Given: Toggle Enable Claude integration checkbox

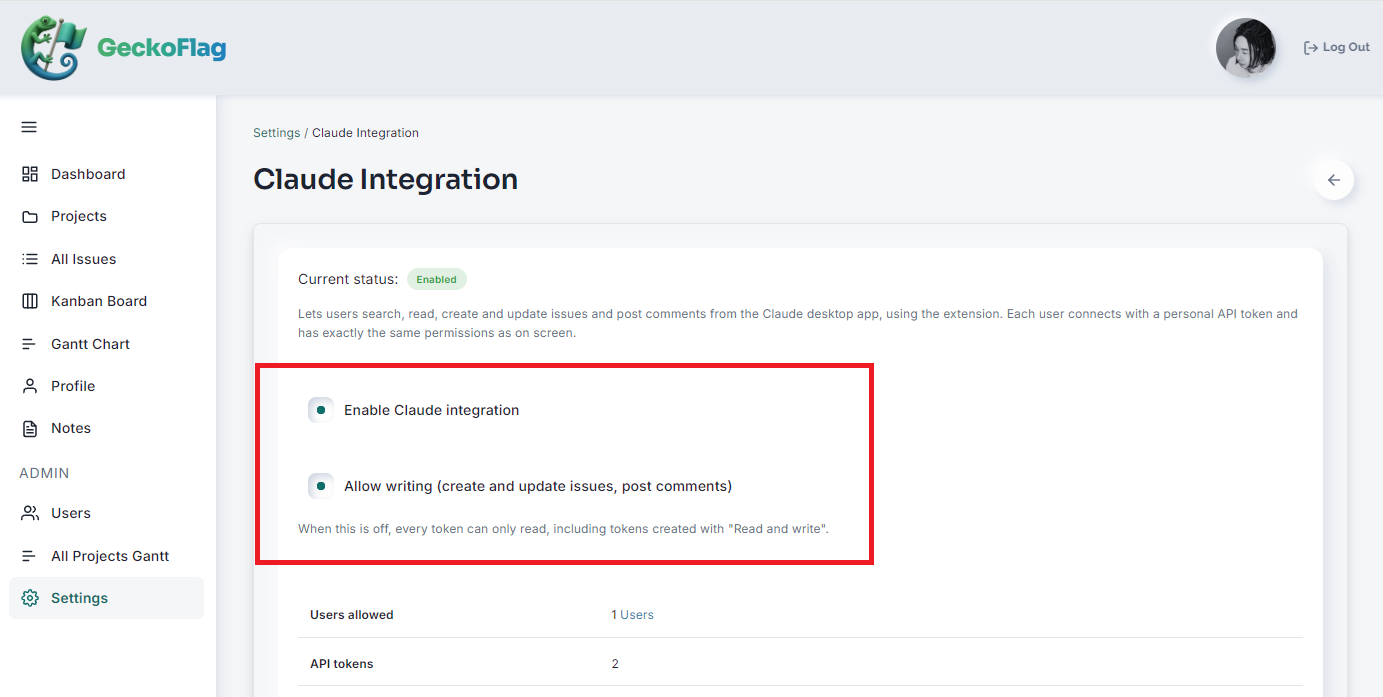Looking at the screenshot, I should click(x=320, y=410).
